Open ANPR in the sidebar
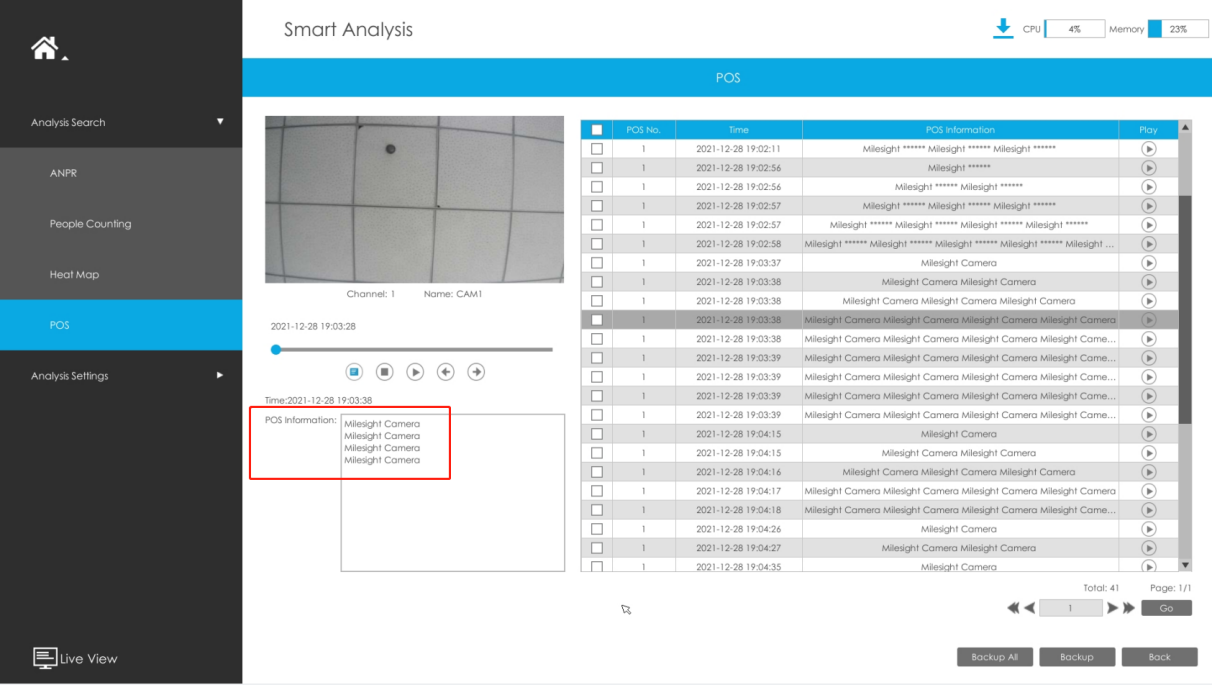The image size is (1212, 685). click(121, 173)
